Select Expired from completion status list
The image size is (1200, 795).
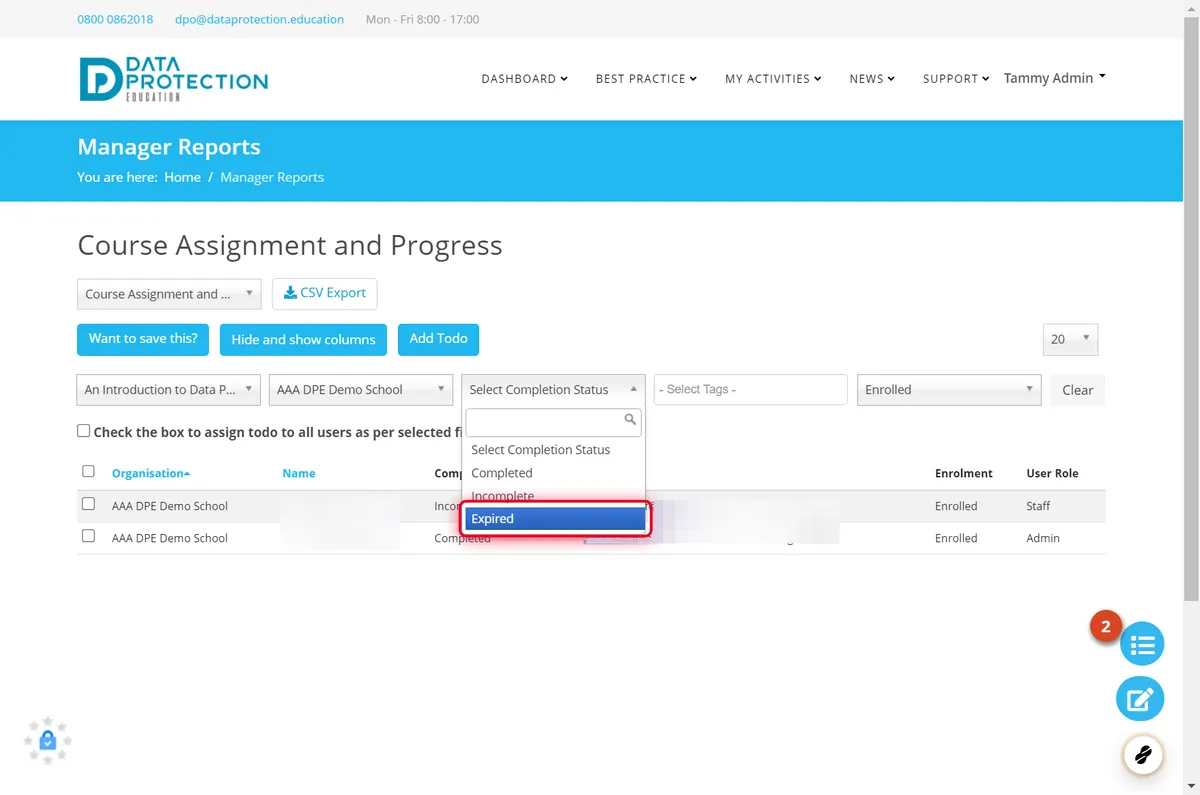(x=555, y=519)
